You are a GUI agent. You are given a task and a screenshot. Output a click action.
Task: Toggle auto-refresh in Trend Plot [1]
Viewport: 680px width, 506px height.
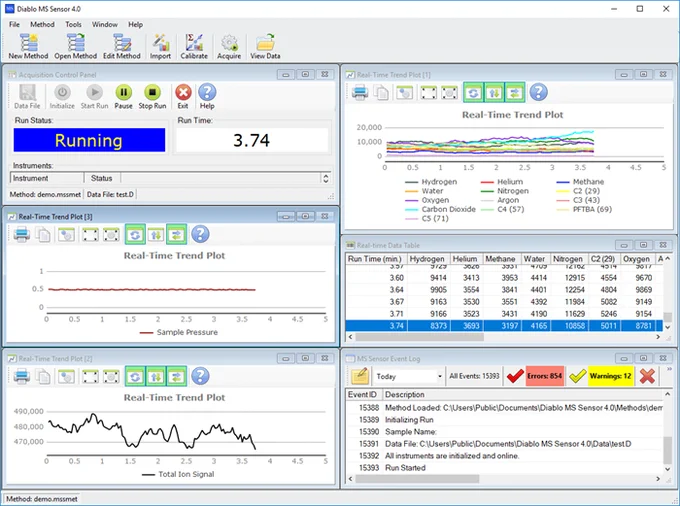point(474,92)
